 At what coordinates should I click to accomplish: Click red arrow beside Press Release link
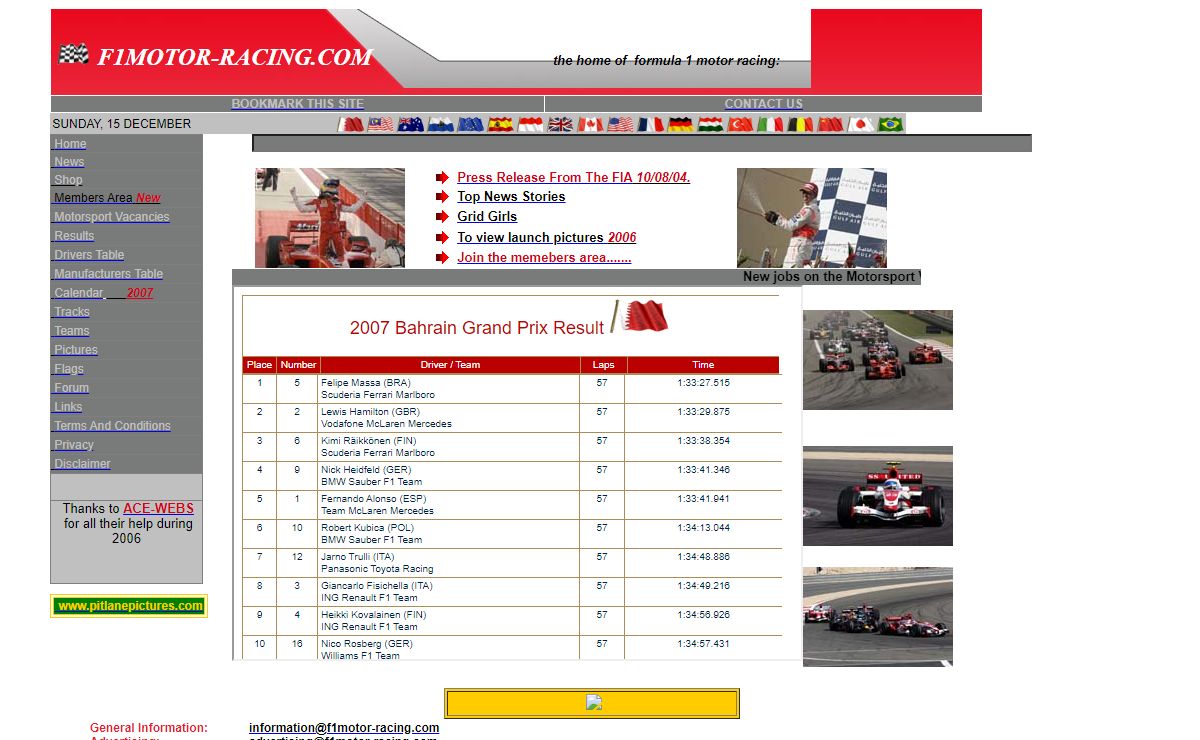tap(442, 178)
